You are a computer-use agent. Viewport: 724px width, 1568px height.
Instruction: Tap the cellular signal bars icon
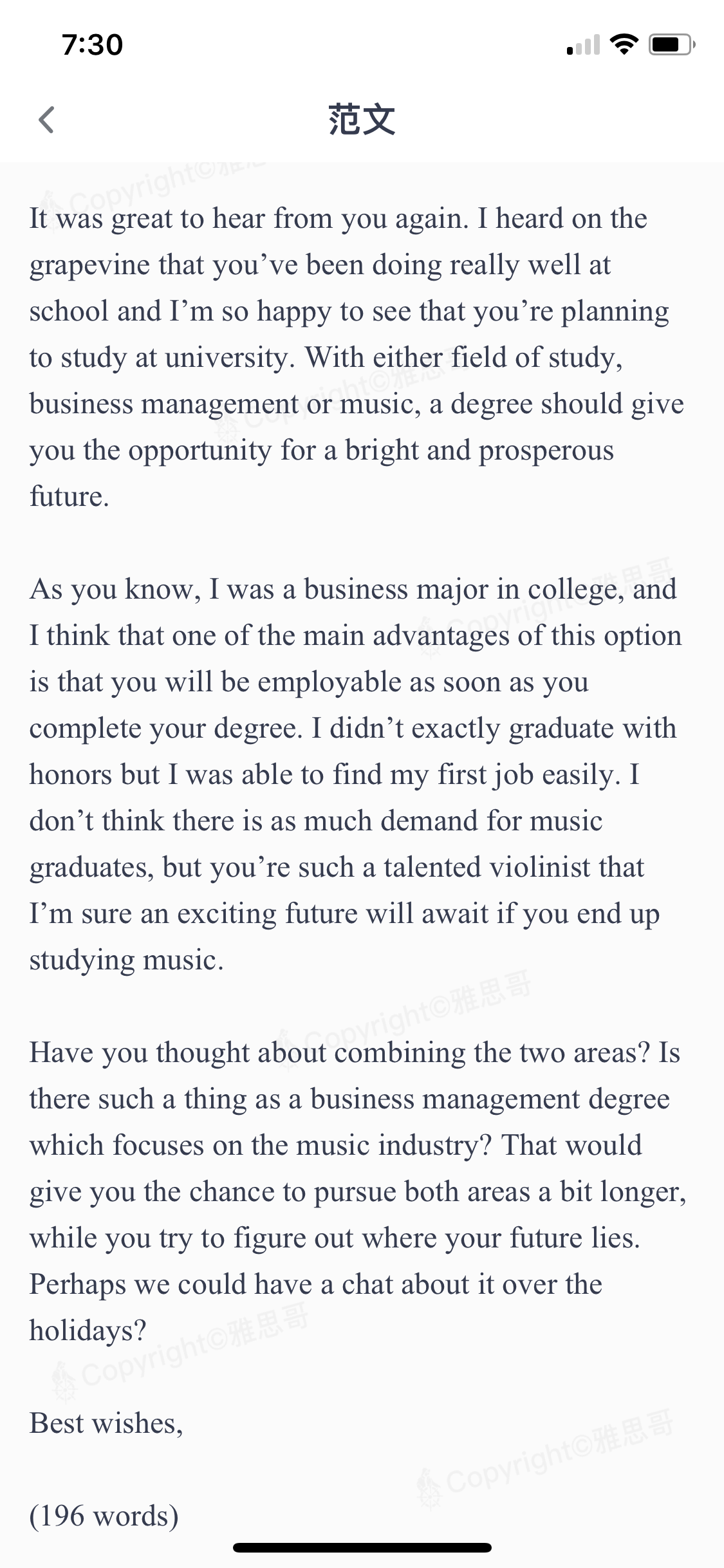coord(583,45)
